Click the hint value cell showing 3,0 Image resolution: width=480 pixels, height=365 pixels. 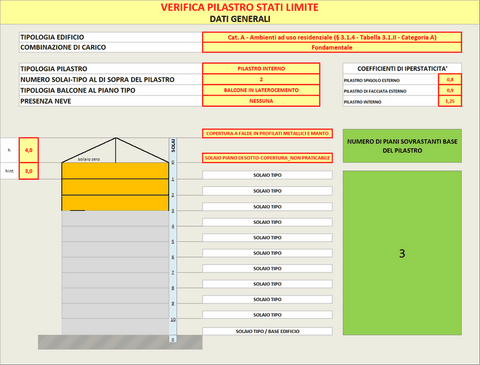point(29,171)
